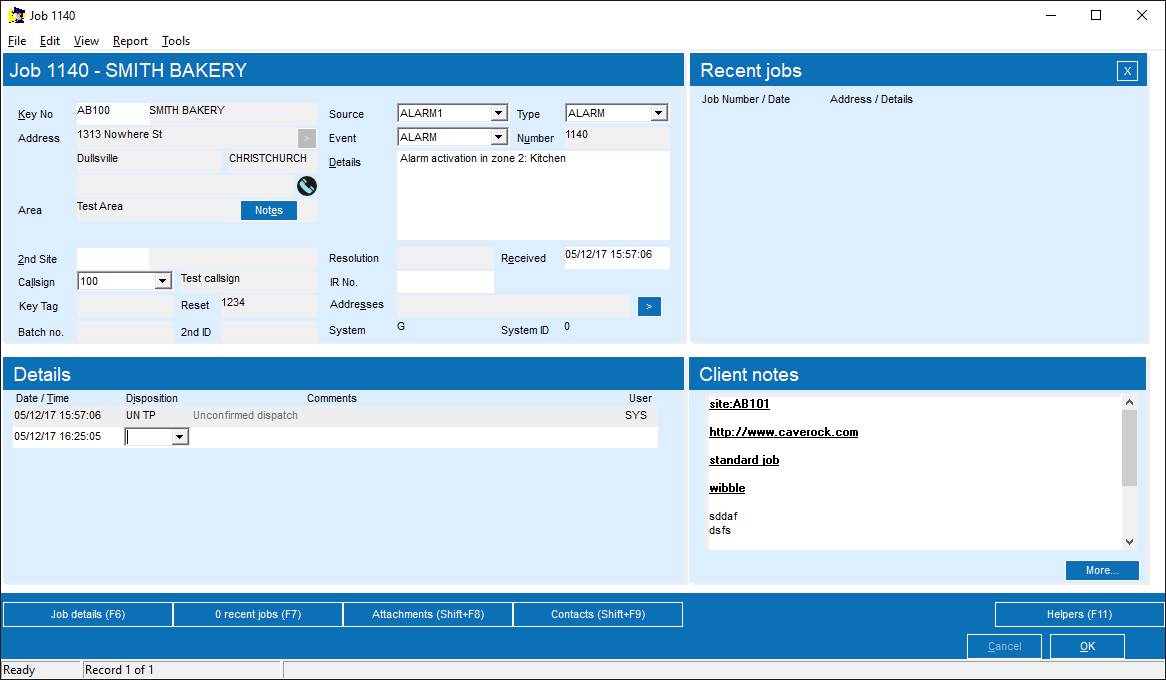Click the 2nd Site input field
Viewport: 1166px width, 680px height.
tap(112, 259)
